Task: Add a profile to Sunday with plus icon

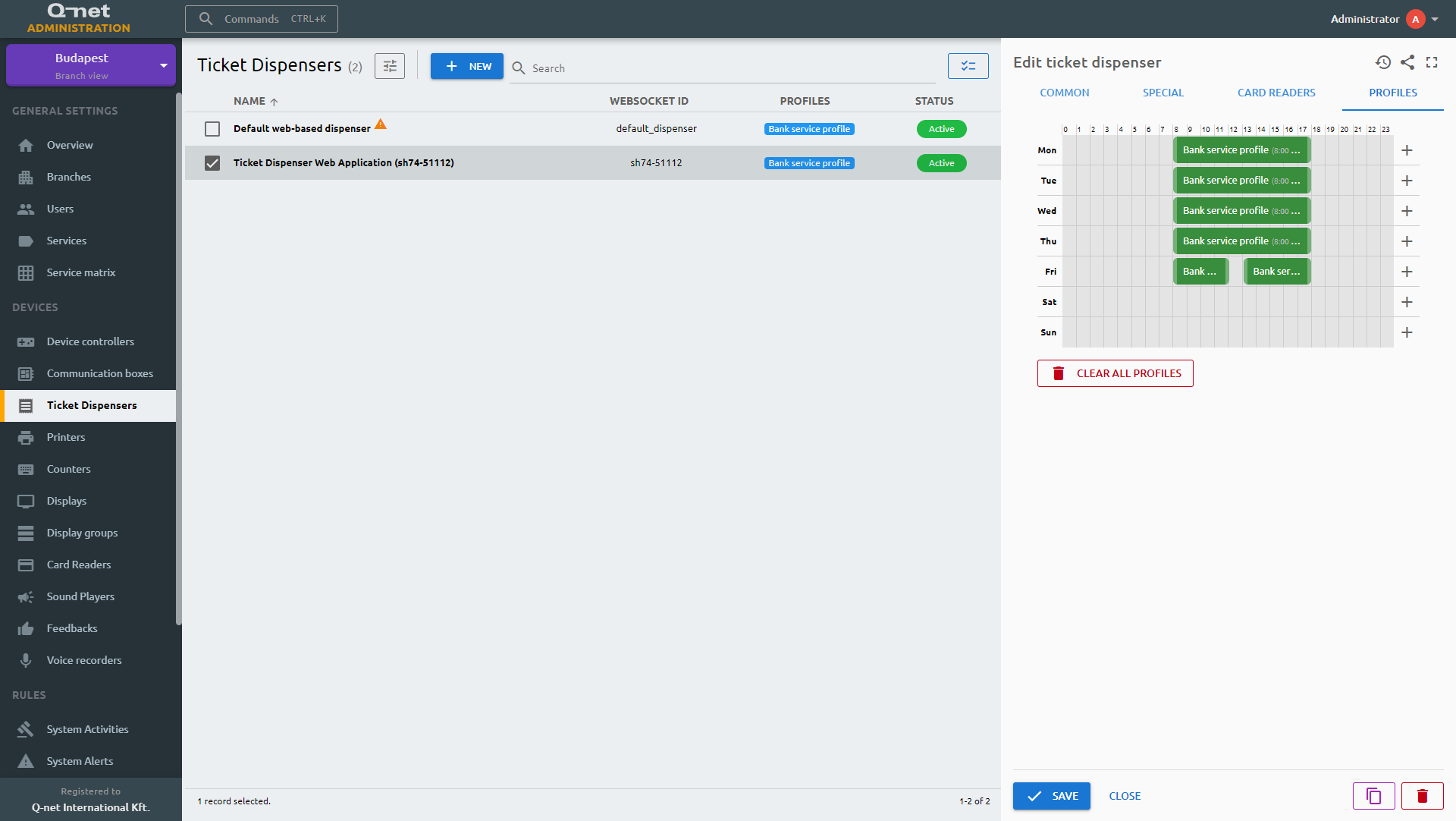Action: pyautogui.click(x=1407, y=332)
